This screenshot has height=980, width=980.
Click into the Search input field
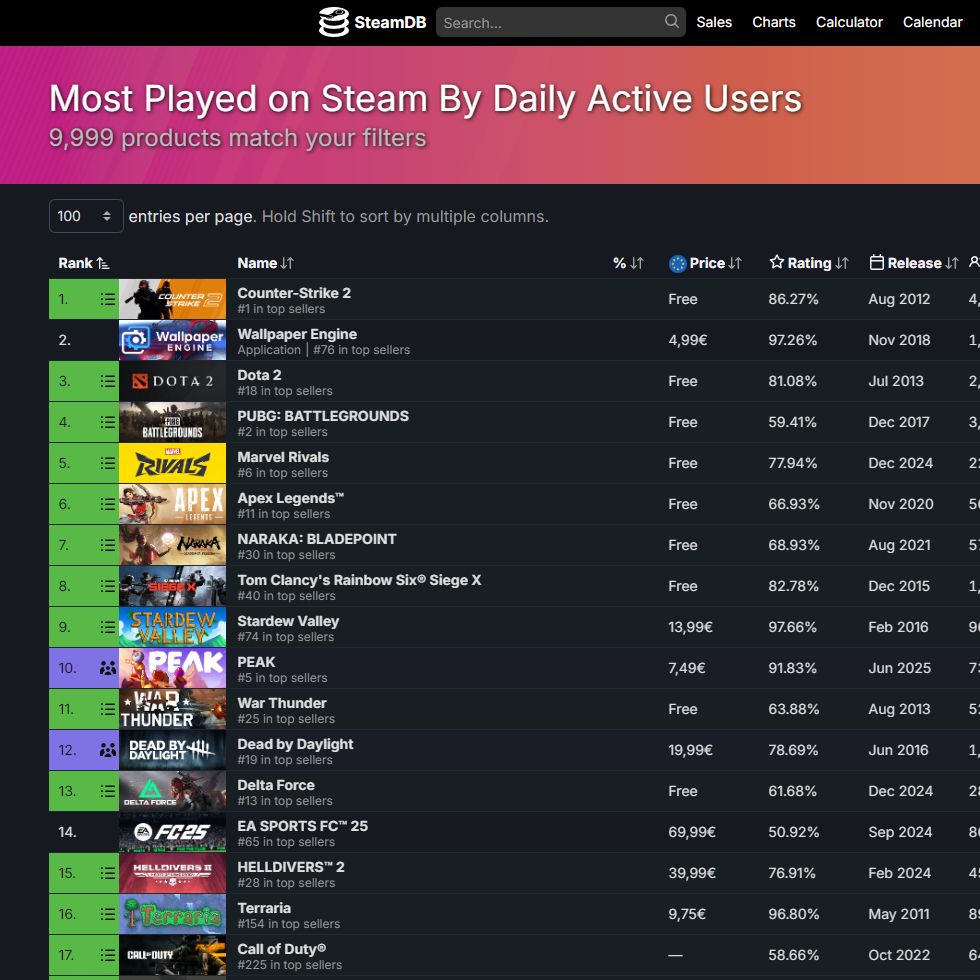click(x=560, y=22)
